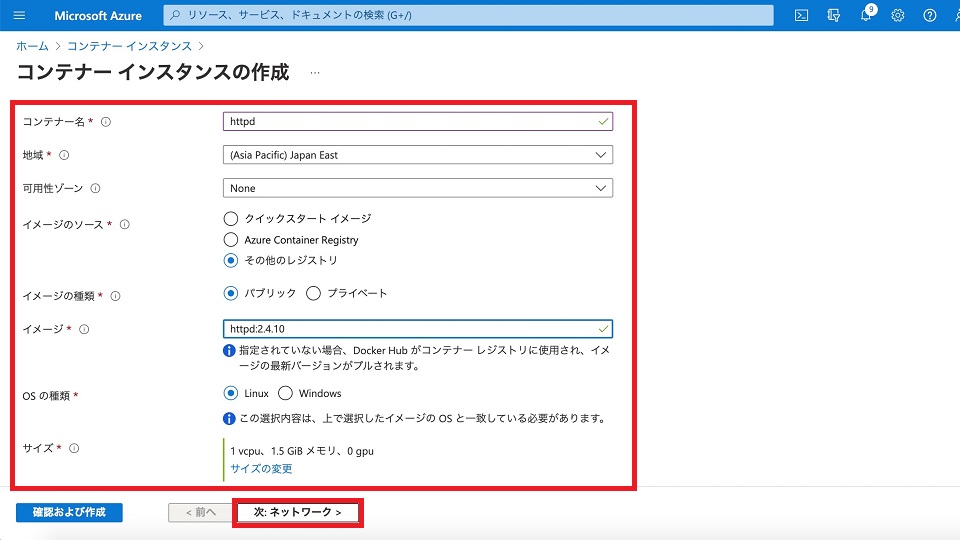Open Cloud Shell from the top bar
This screenshot has width=960, height=540.
pos(801,15)
